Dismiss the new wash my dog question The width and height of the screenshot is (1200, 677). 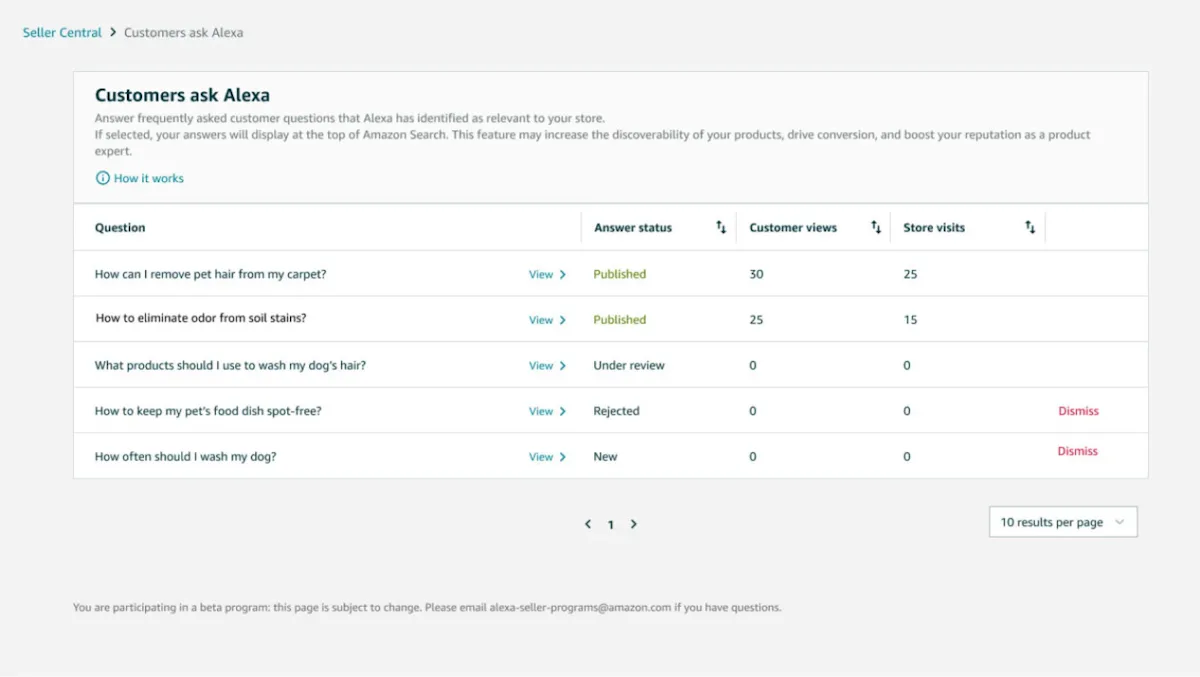point(1078,451)
